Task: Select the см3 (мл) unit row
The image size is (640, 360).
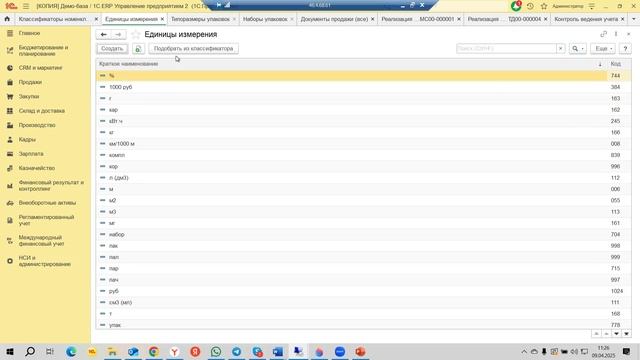Action: (363, 302)
